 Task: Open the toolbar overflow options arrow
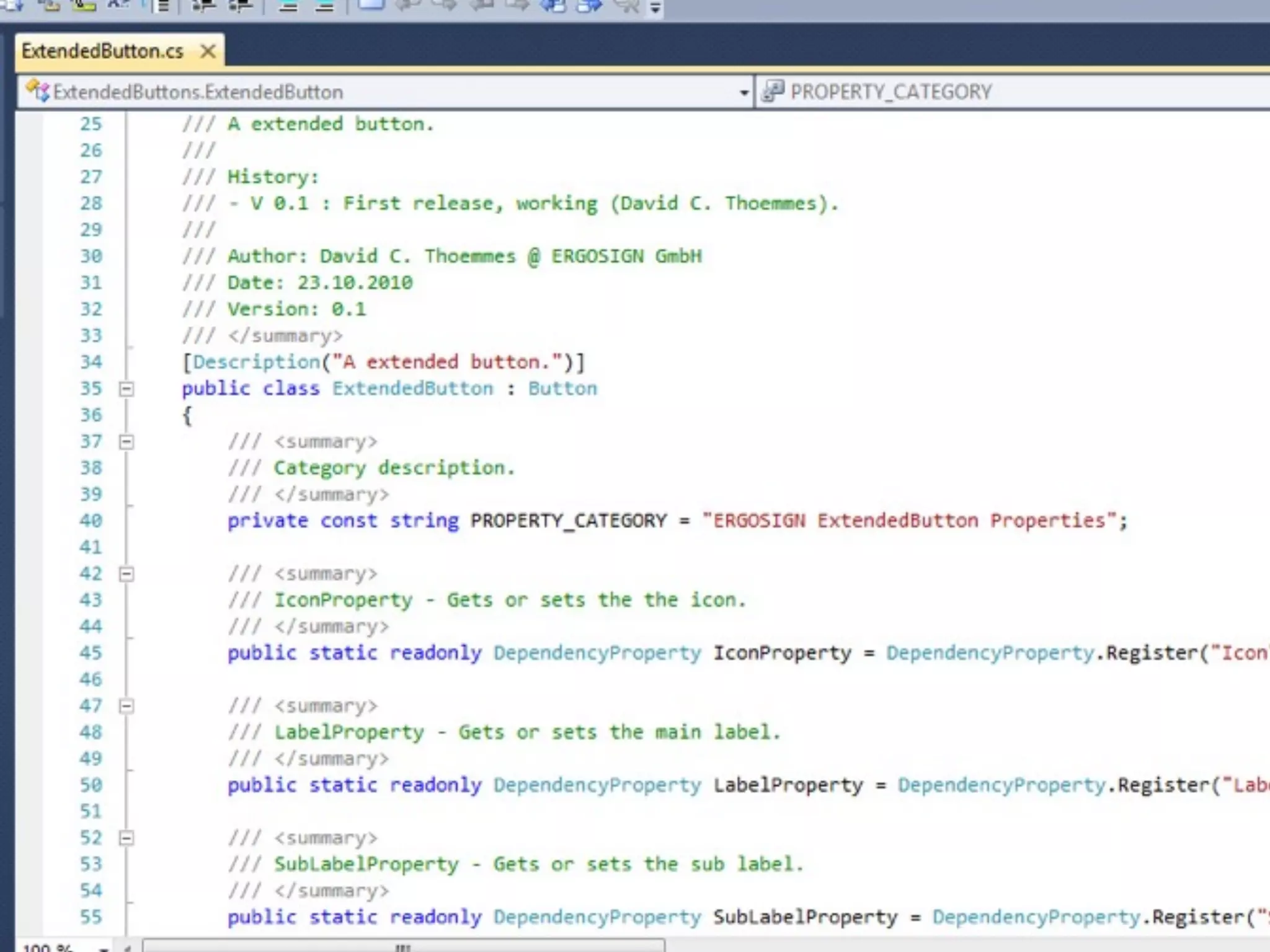pyautogui.click(x=655, y=8)
